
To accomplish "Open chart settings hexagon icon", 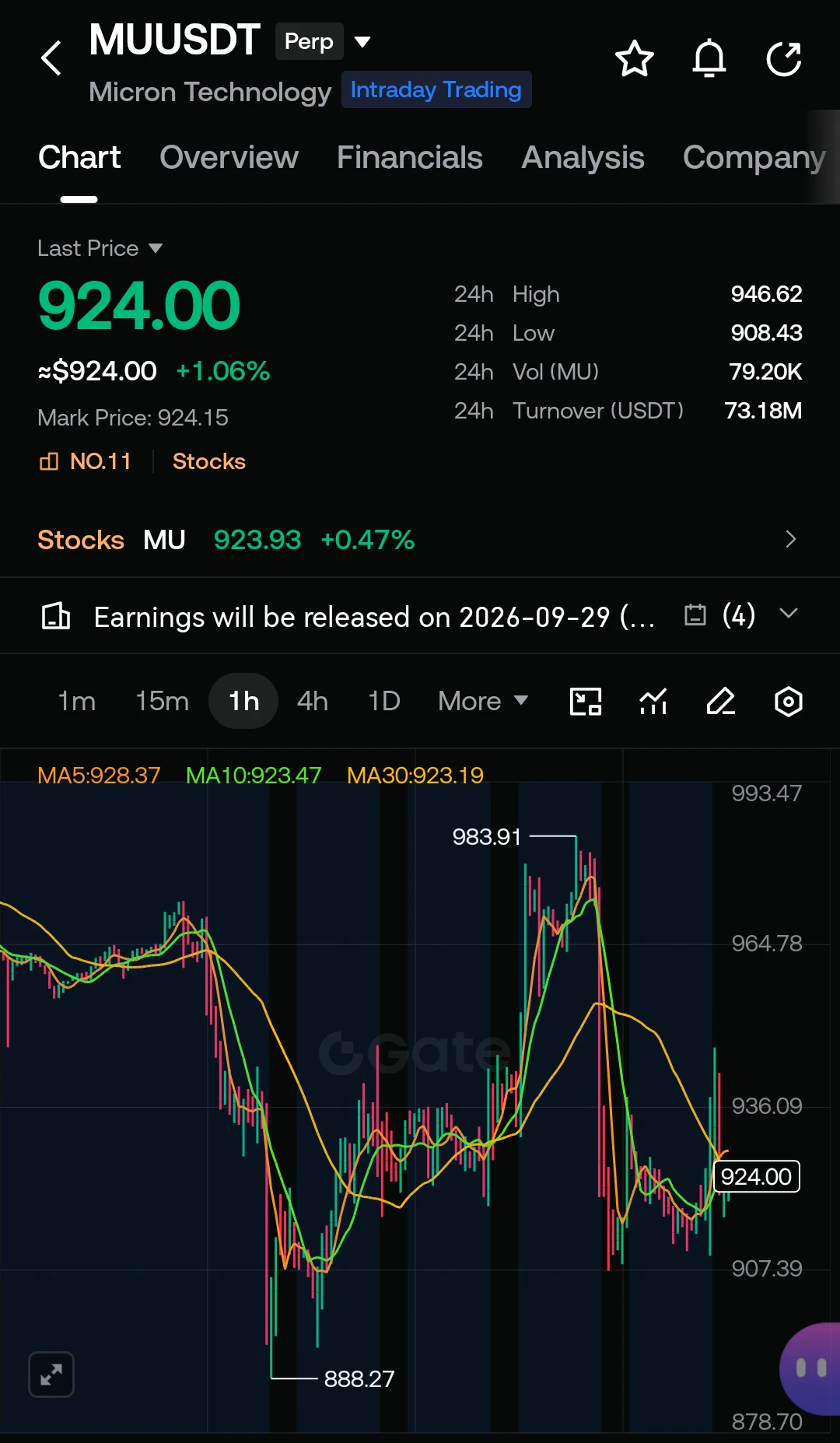I will [x=788, y=701].
